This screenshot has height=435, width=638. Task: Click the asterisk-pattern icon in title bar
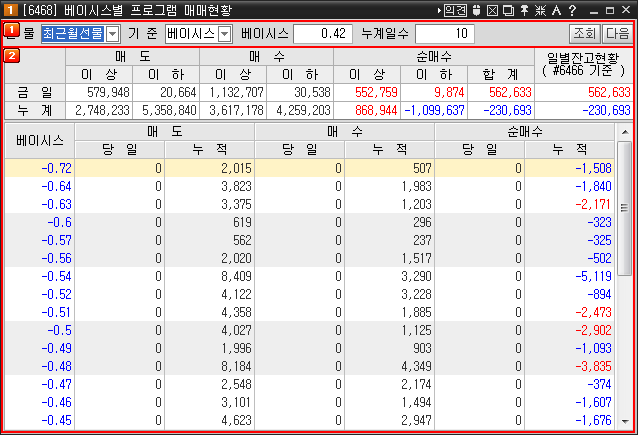(x=540, y=10)
